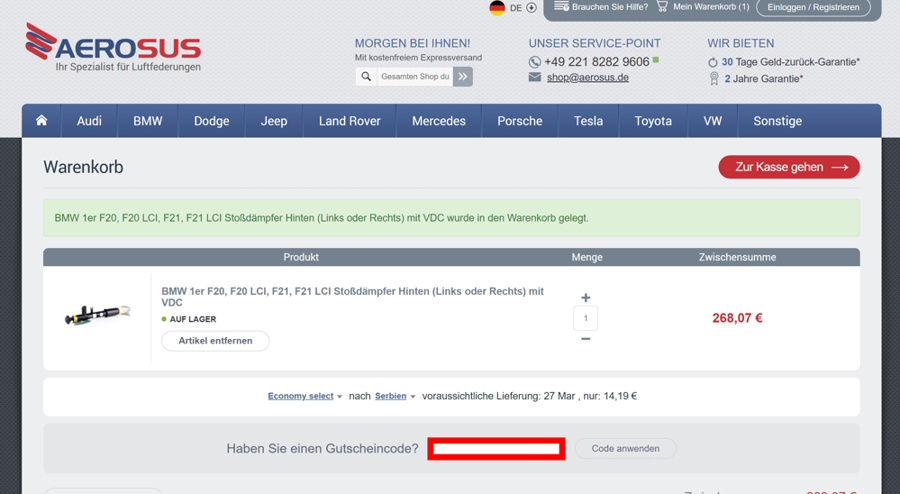This screenshot has width=900, height=494.
Task: Decrease quantity with minus icon
Action: coord(585,339)
